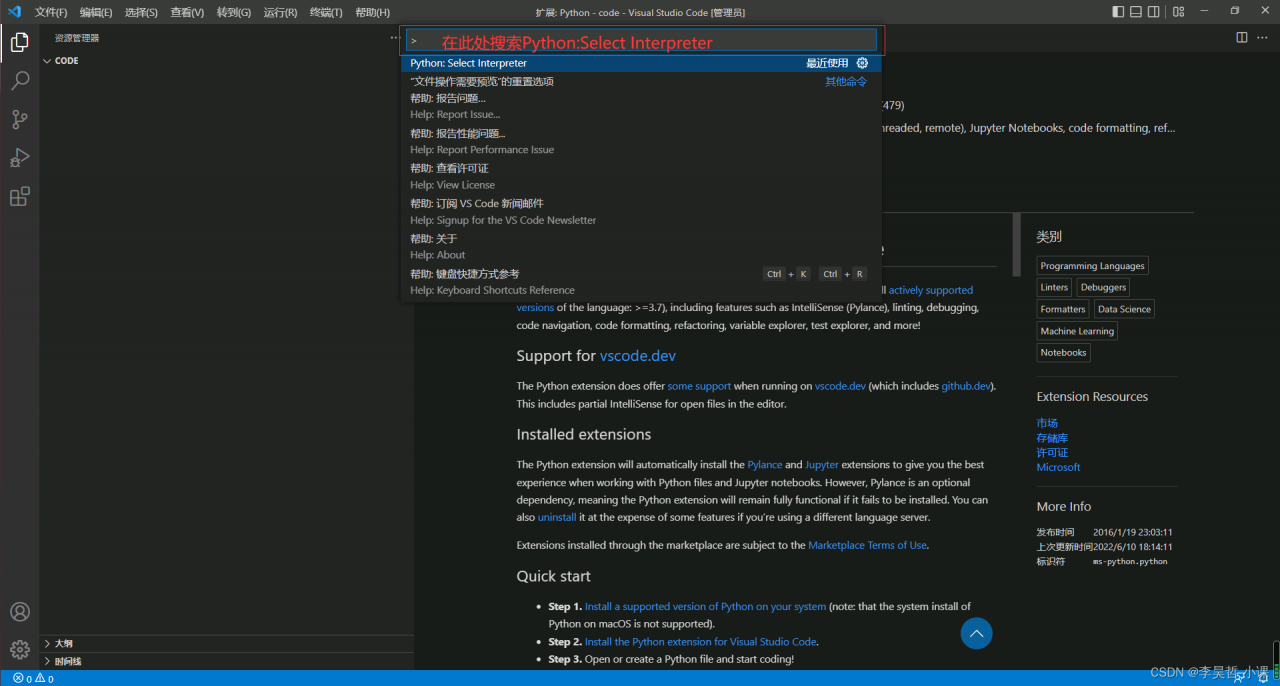The image size is (1280, 686).
Task: Toggle the primary side bar layout button
Action: pos(1118,12)
